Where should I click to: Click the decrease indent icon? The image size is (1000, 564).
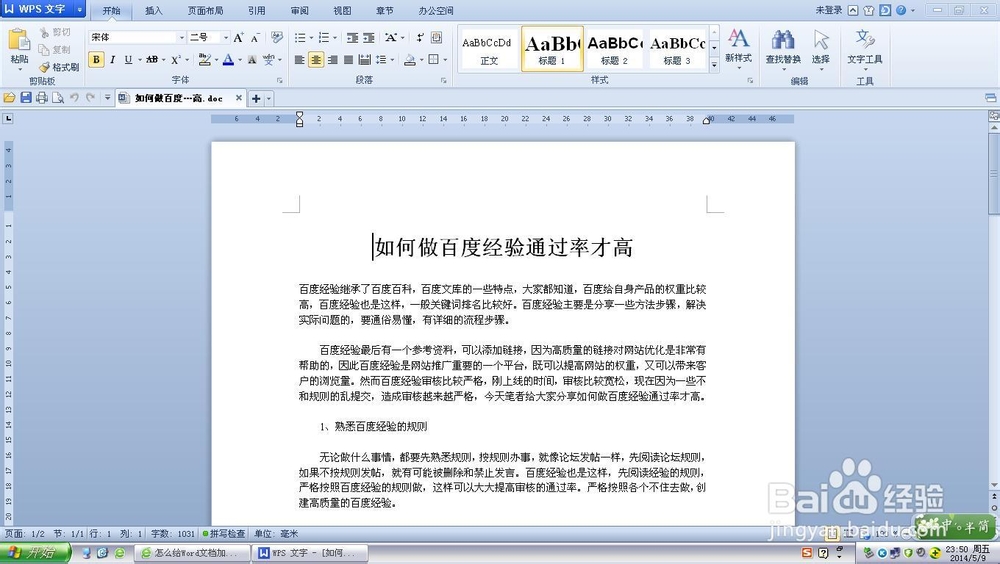[352, 38]
